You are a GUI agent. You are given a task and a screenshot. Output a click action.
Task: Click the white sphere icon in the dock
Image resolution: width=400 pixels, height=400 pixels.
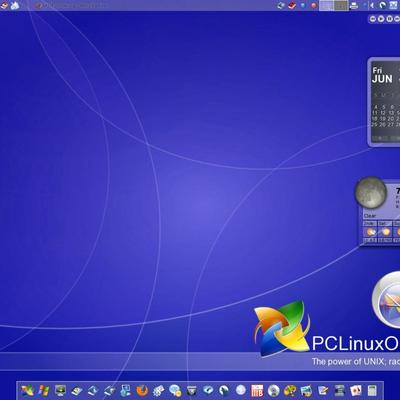(x=241, y=390)
